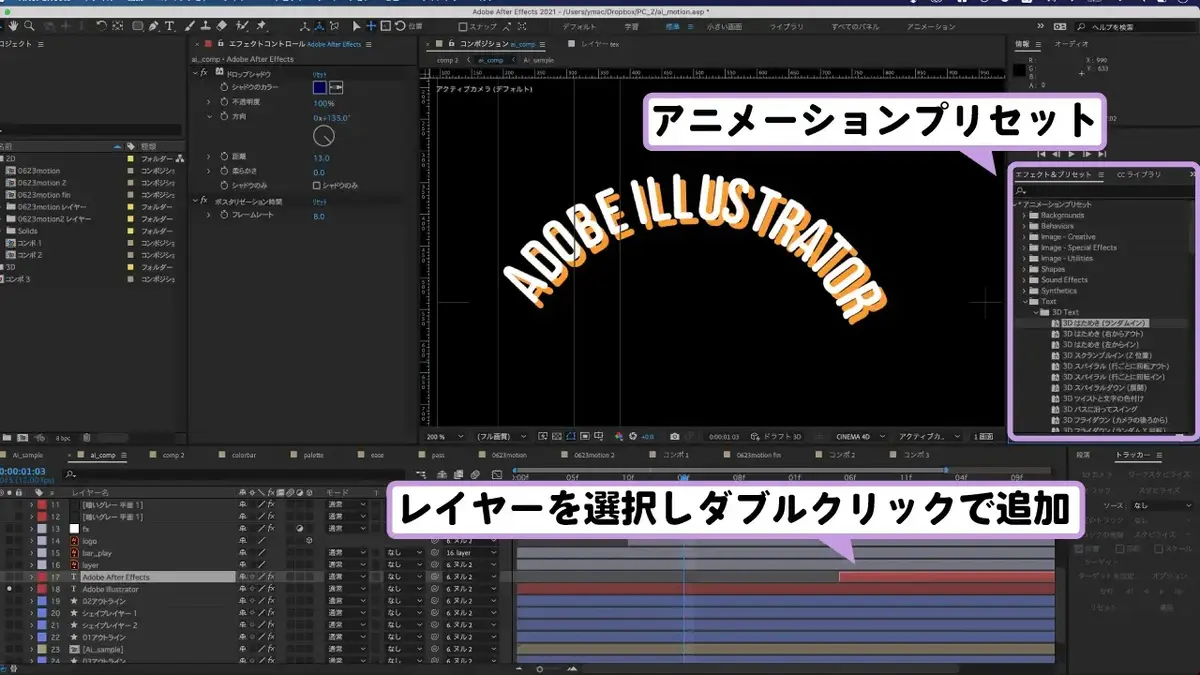Open the オーディオ panel tab
The width and height of the screenshot is (1200, 675).
(x=1072, y=44)
